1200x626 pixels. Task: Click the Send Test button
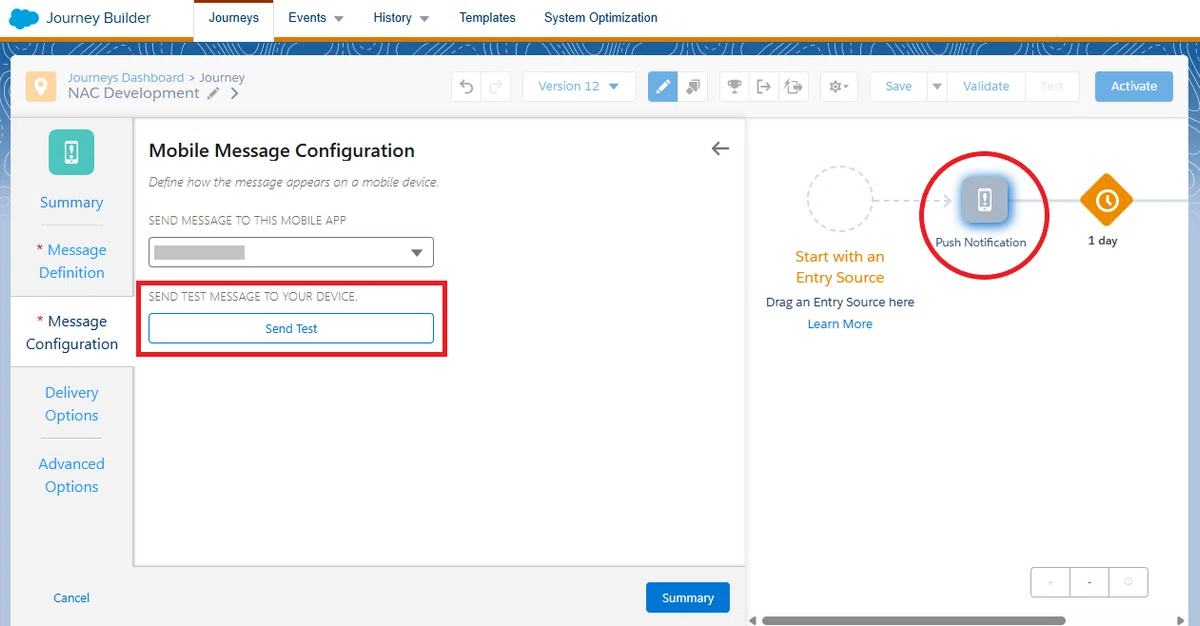point(291,328)
